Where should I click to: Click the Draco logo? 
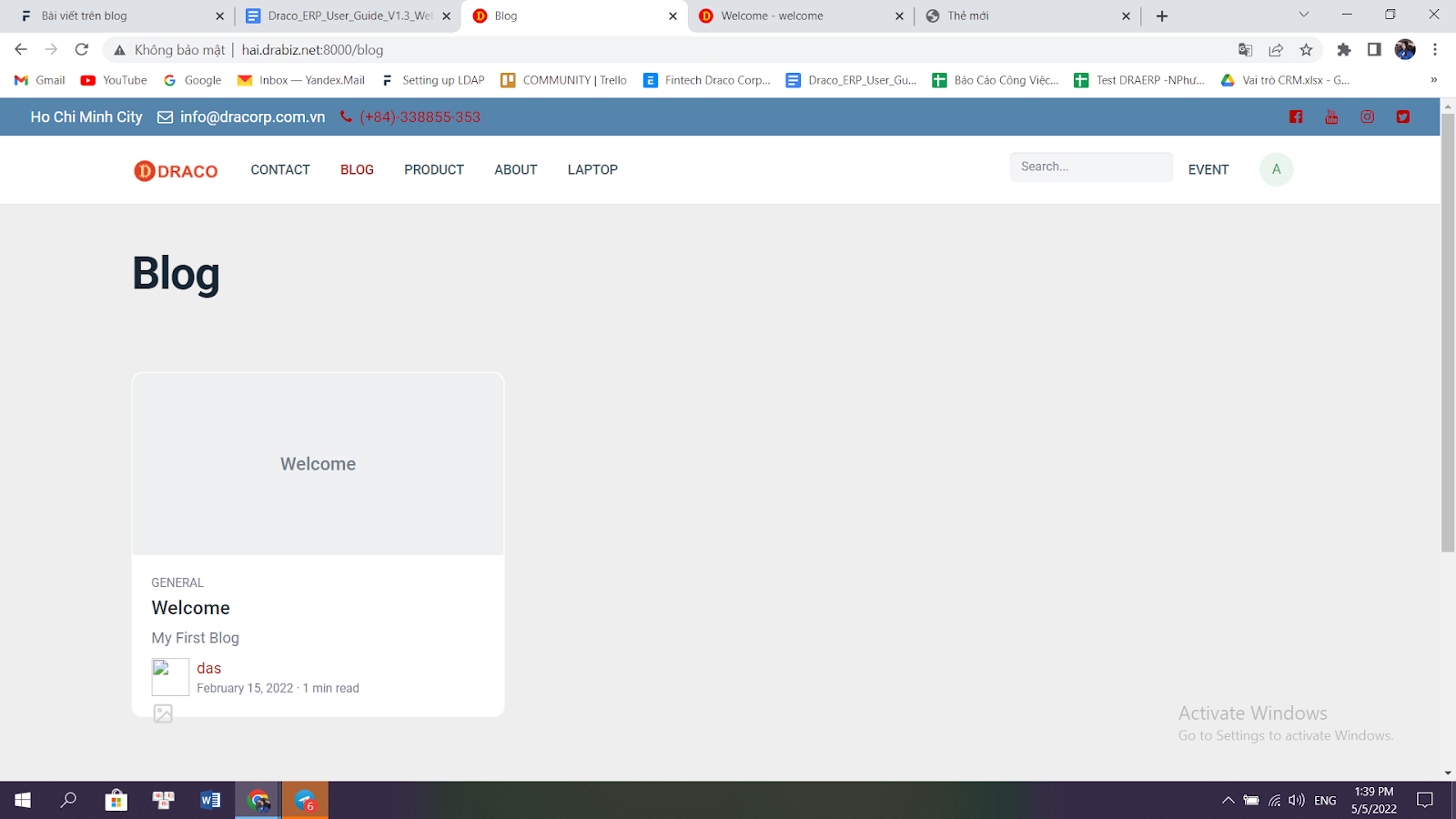point(176,170)
